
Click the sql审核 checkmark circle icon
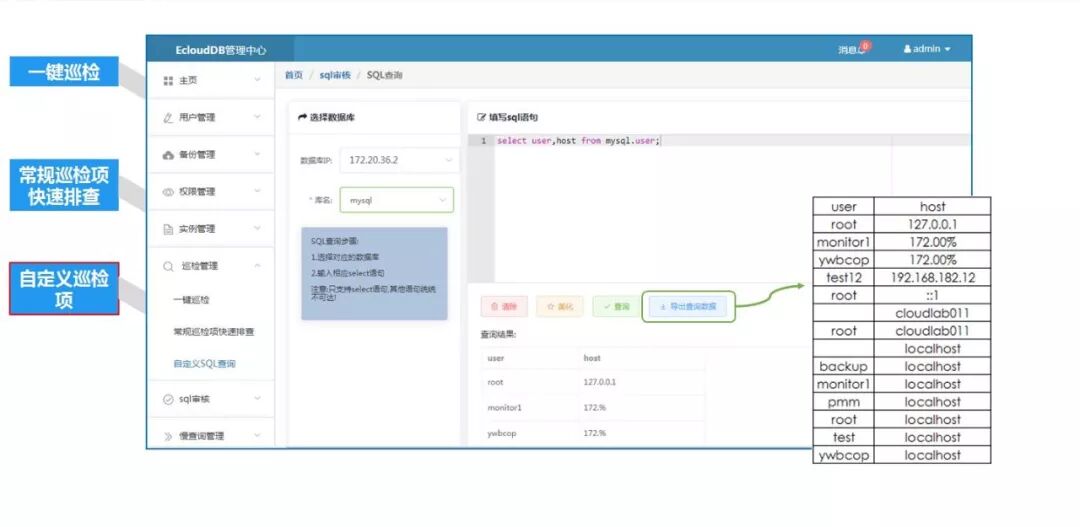(x=167, y=400)
